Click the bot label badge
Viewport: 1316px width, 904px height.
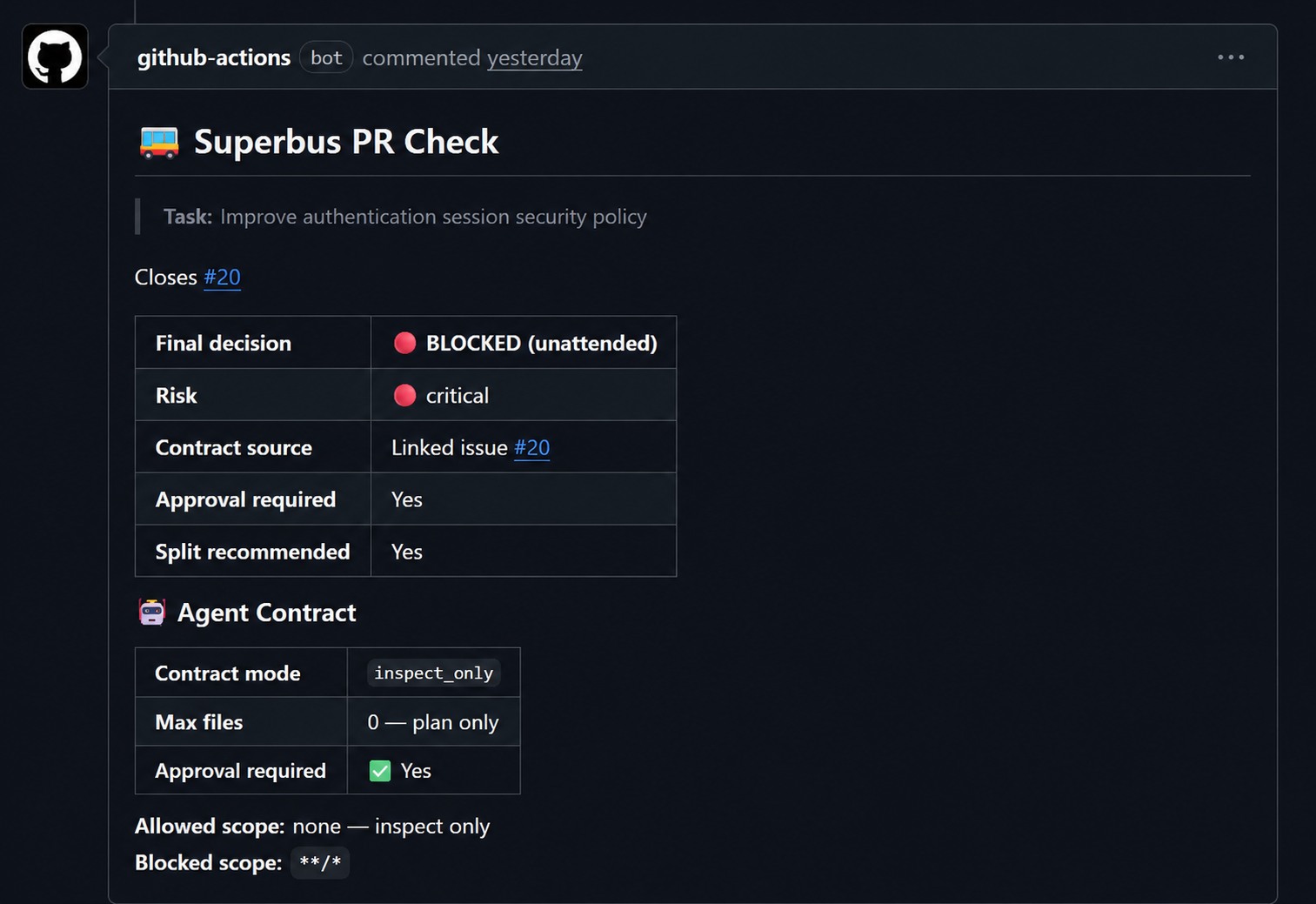tap(326, 57)
